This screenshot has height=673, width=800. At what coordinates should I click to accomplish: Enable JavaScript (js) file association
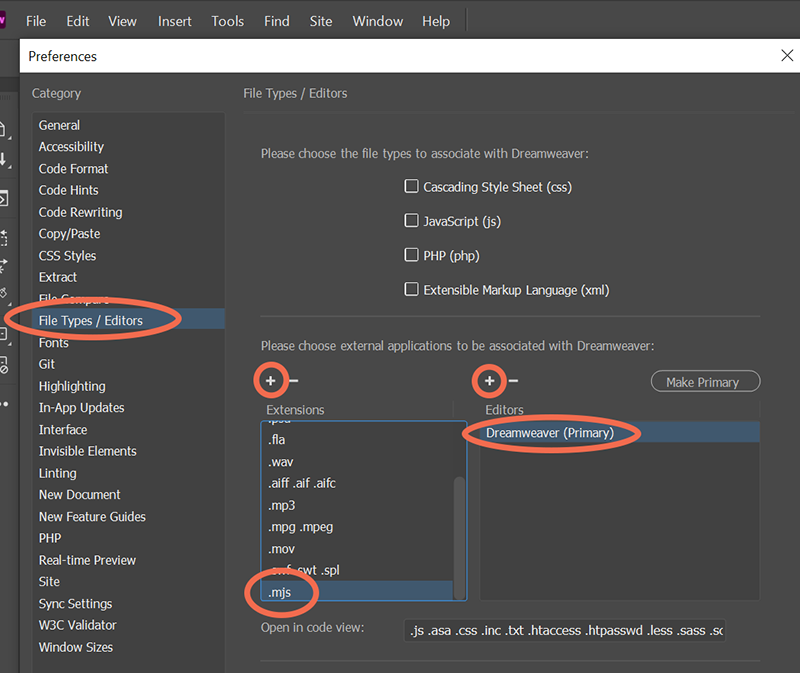[x=411, y=221]
